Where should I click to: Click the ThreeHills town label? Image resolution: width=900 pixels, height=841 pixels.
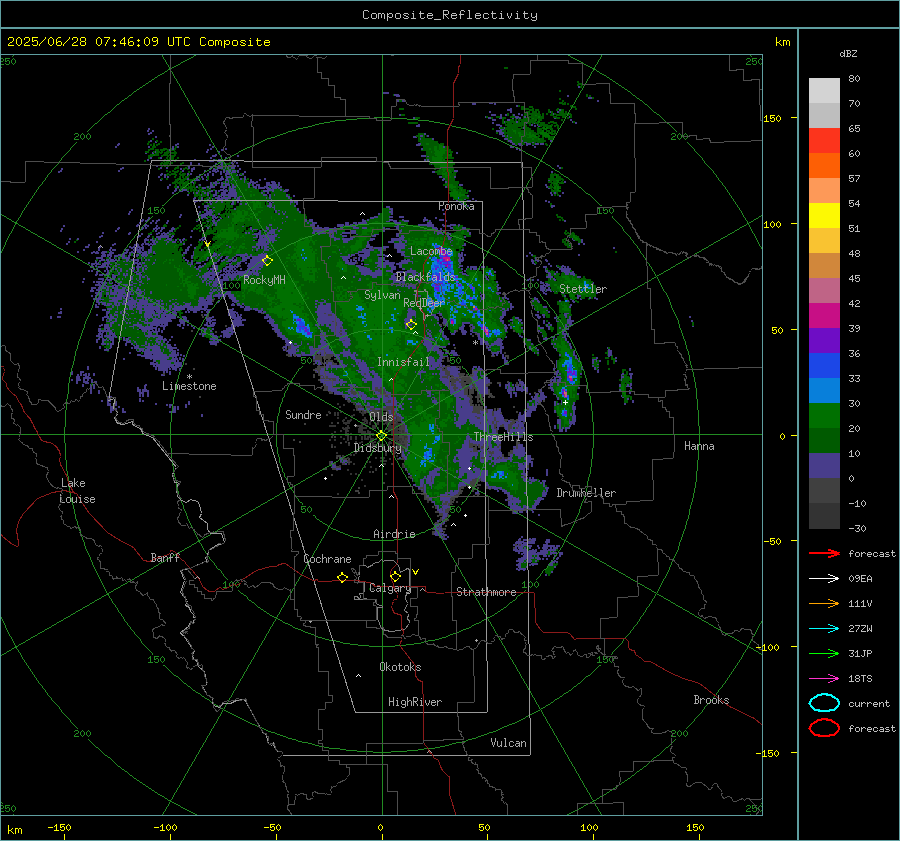503,437
